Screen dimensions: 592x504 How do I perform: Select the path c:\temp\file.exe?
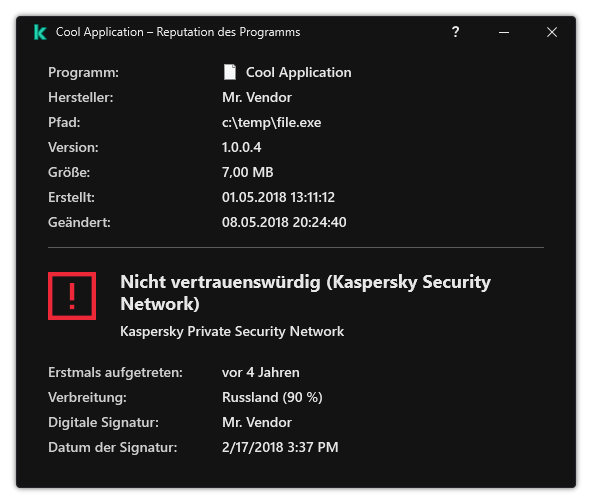271,122
